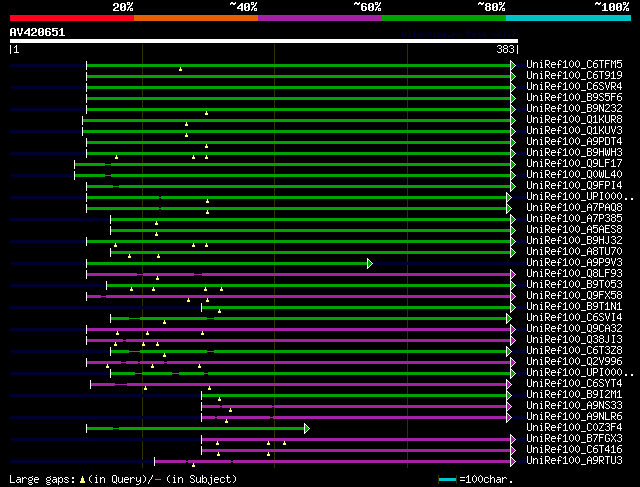Click the orange ~40% identity legend segment
Image resolution: width=640 pixels, height=487 pixels.
pos(196,18)
